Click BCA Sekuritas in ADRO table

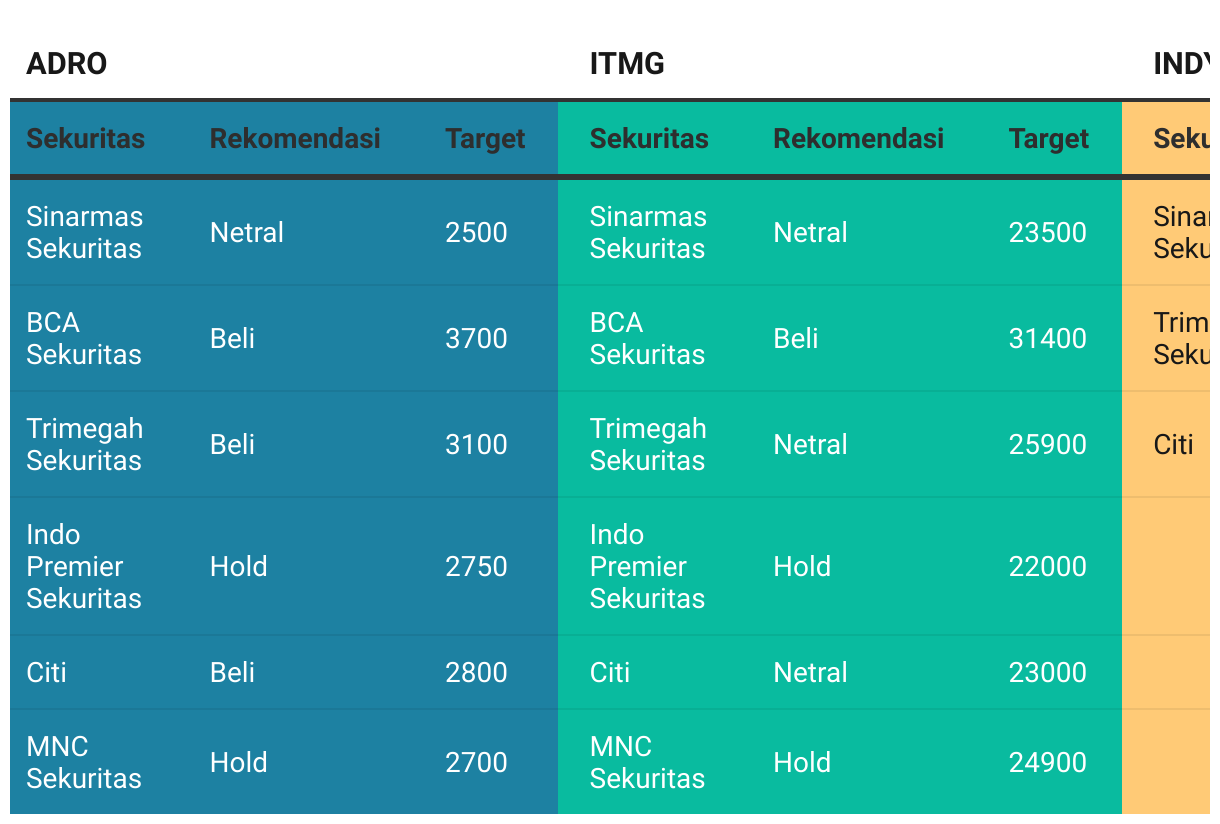(84, 338)
